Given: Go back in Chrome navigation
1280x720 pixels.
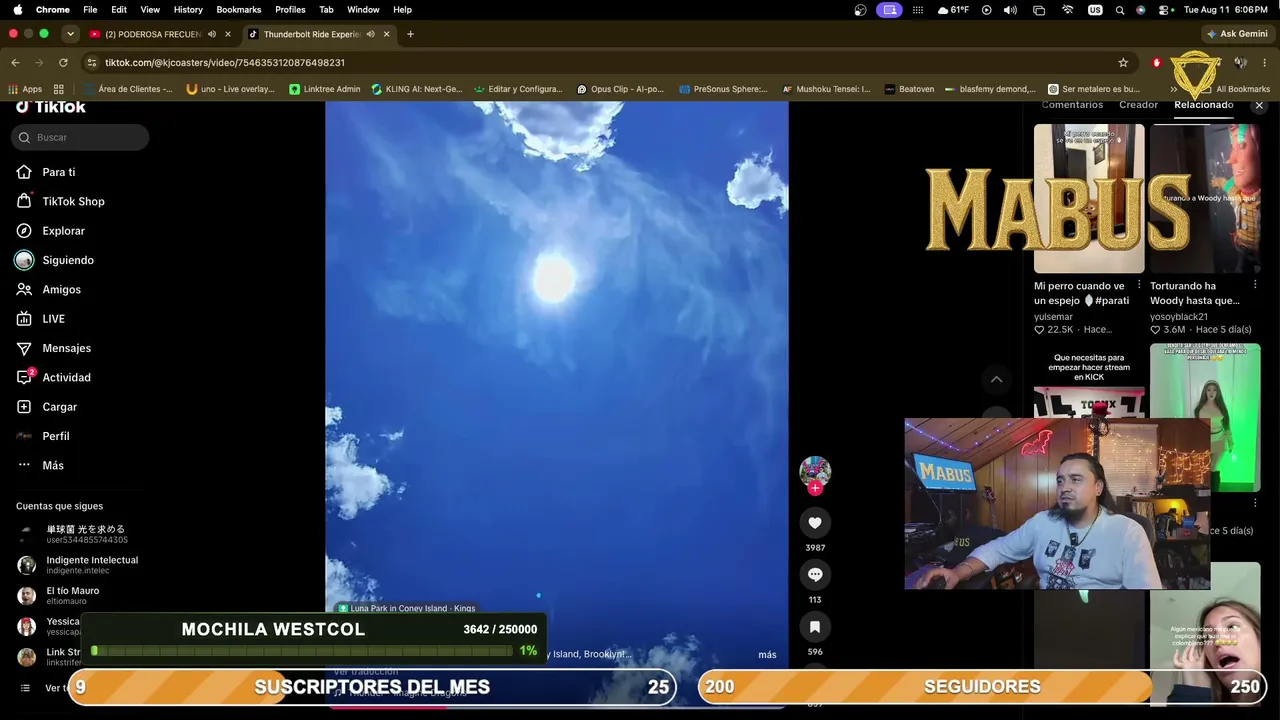Looking at the screenshot, I should (15, 62).
